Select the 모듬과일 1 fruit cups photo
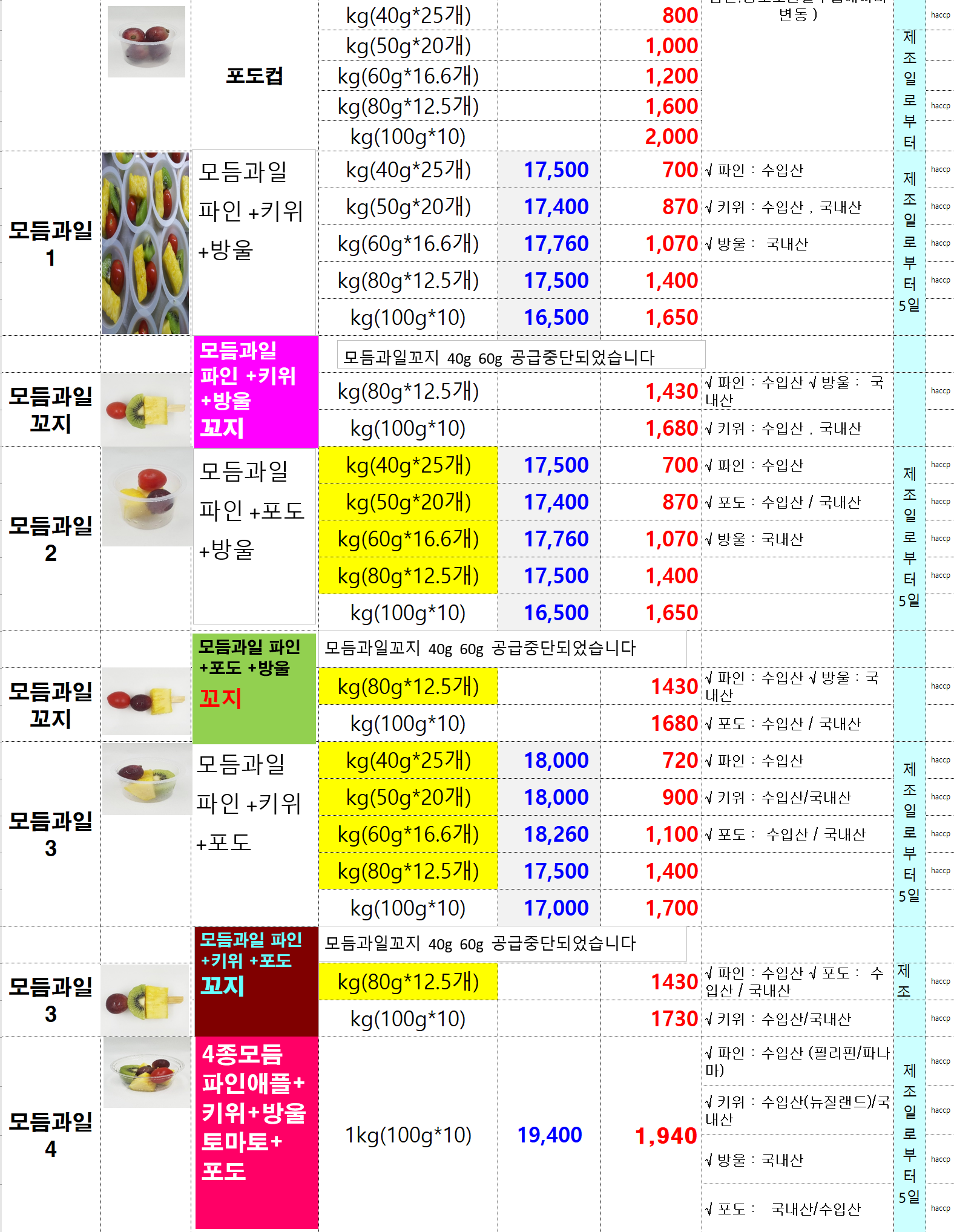This screenshot has height=1232, width=954. (x=145, y=243)
